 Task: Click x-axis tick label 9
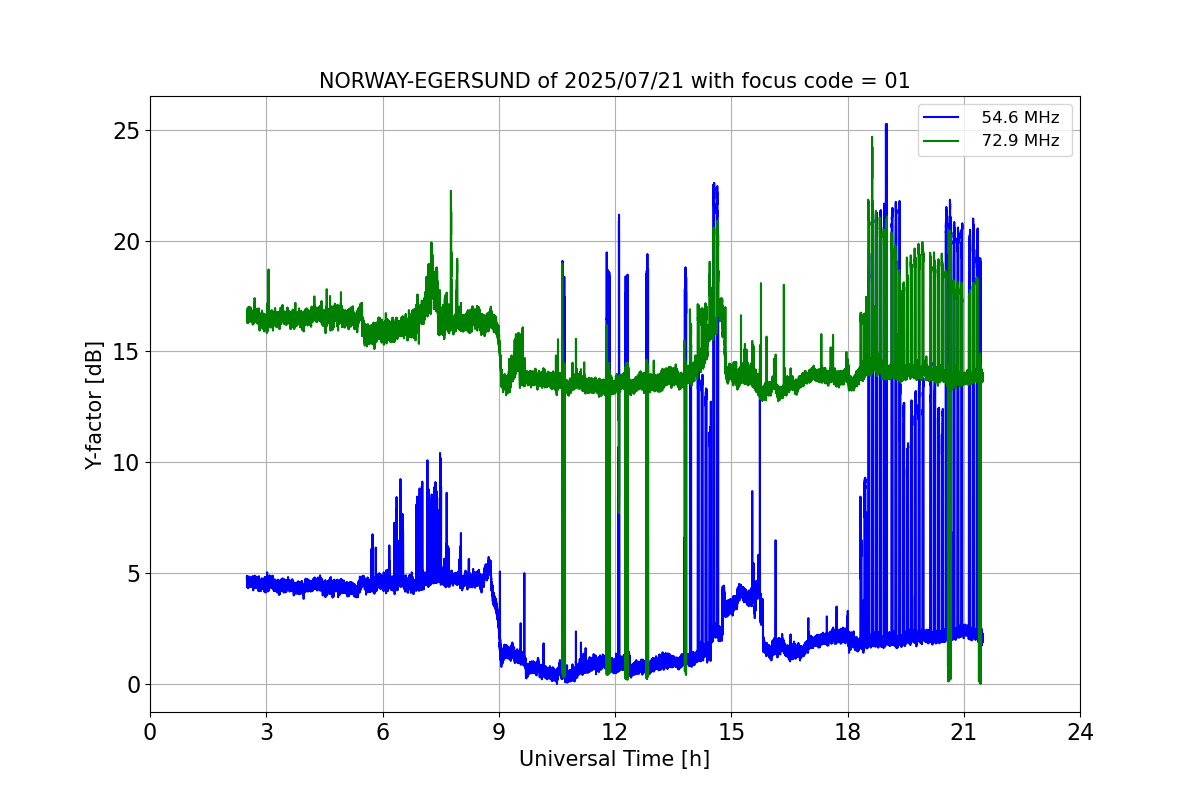(x=499, y=731)
